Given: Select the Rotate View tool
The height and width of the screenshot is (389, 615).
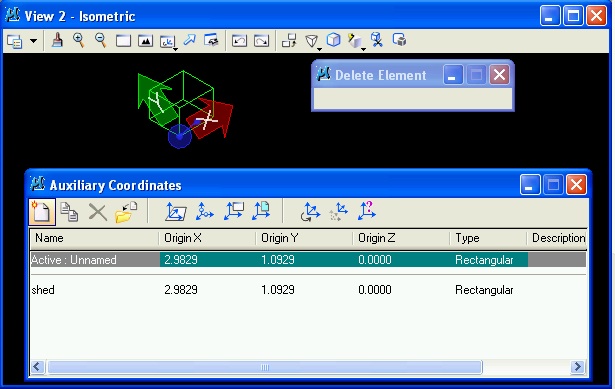Looking at the screenshot, I should click(x=167, y=42).
